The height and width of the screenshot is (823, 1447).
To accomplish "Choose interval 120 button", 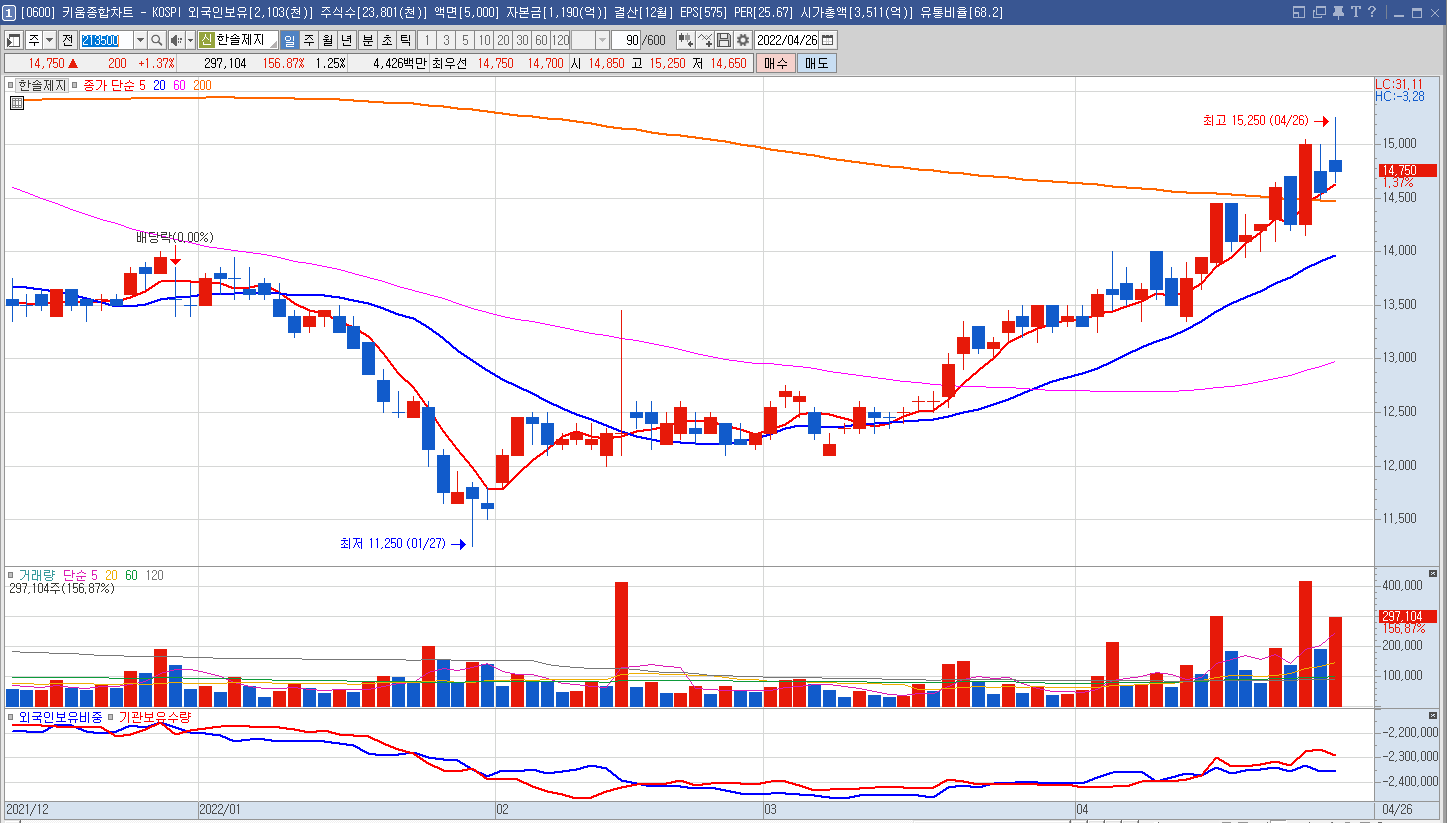I will (x=560, y=40).
